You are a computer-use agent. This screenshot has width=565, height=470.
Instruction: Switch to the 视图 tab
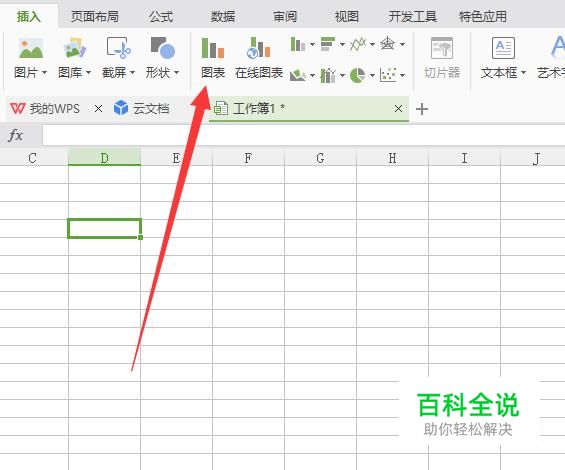(x=347, y=16)
